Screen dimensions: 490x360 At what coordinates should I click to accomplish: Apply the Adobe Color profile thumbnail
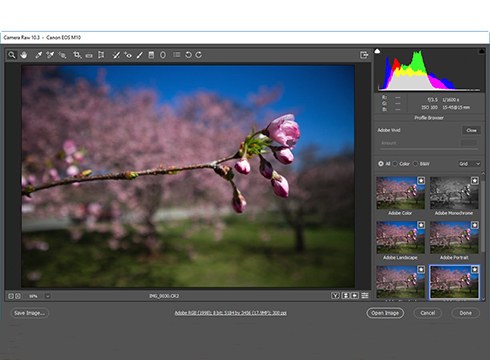point(400,193)
